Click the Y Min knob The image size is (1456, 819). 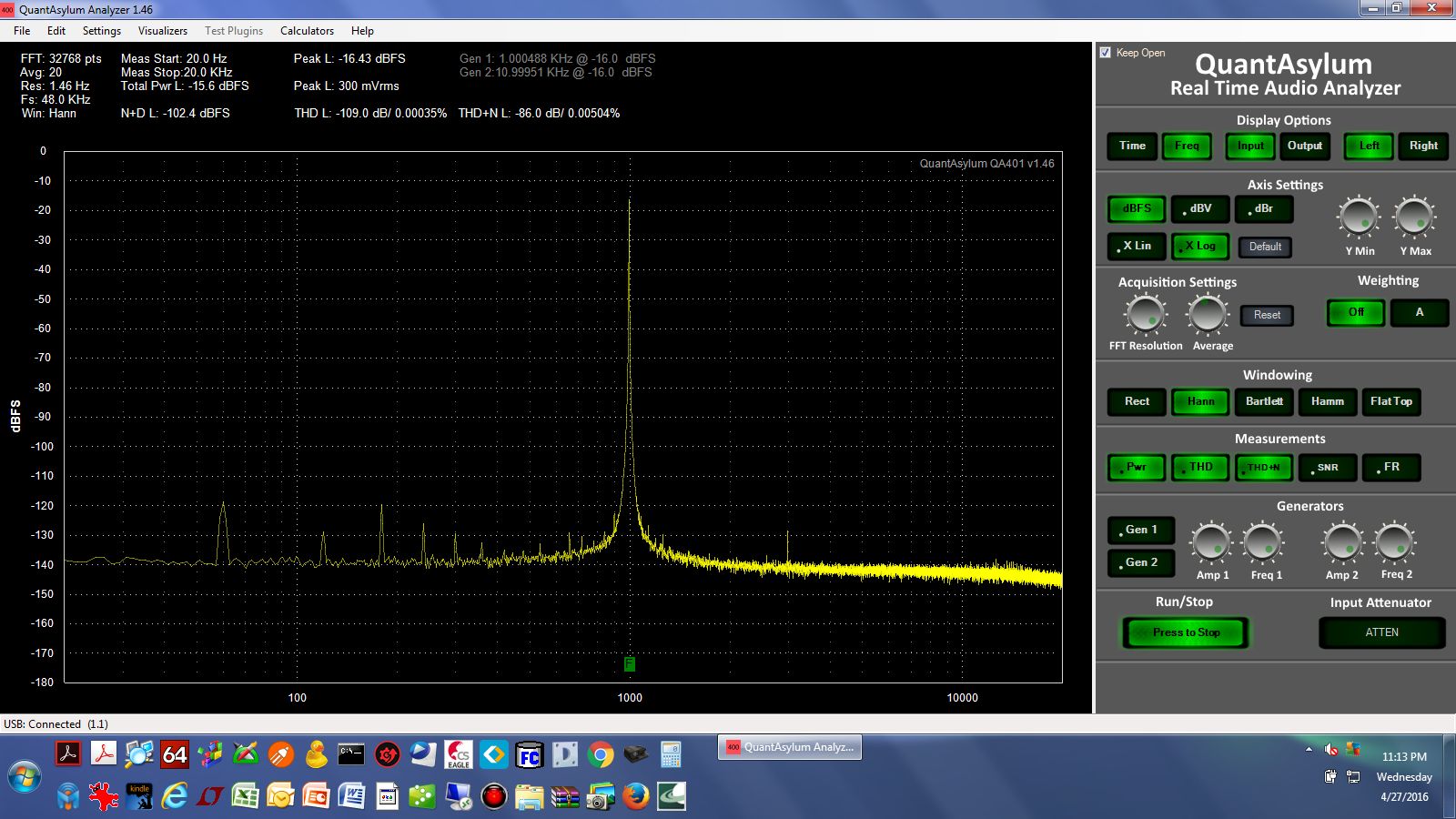1359,217
